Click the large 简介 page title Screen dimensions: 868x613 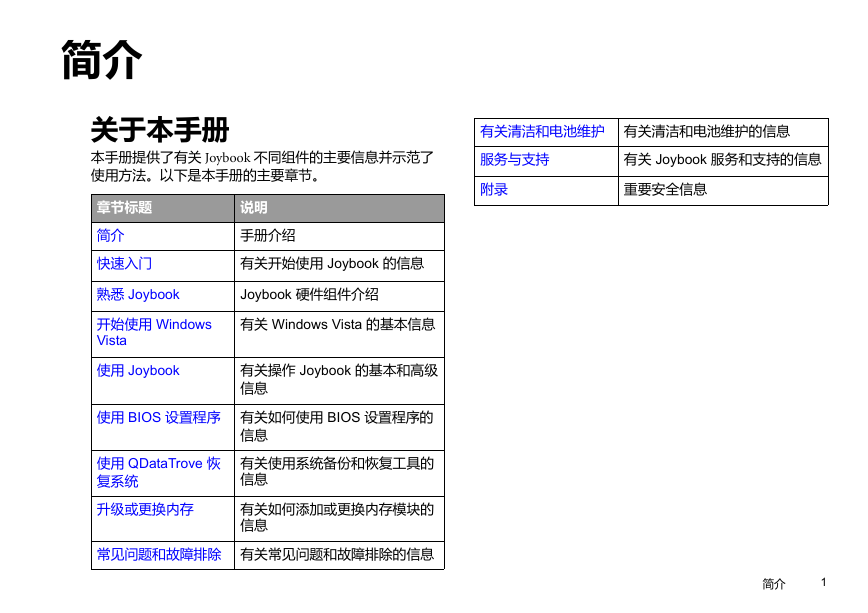click(x=101, y=60)
